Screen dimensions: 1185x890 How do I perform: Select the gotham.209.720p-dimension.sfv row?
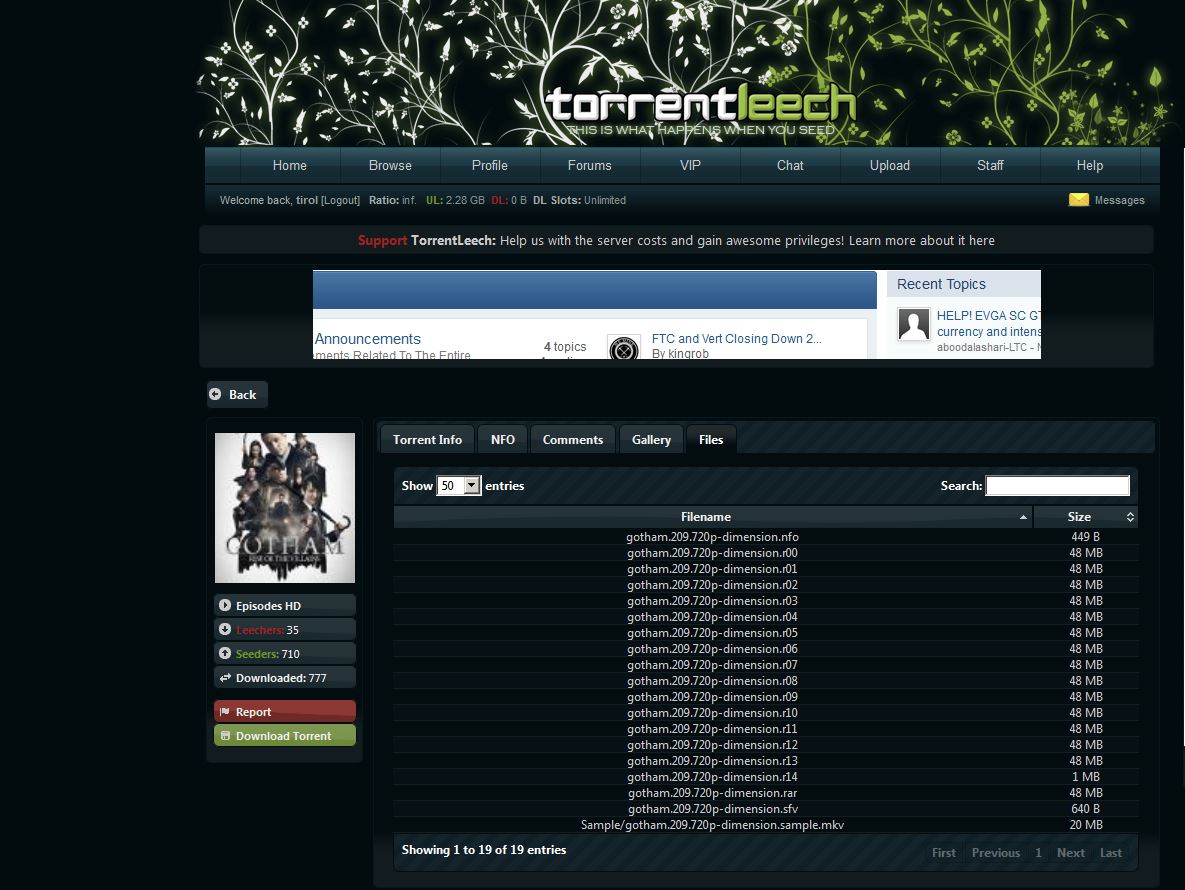766,808
